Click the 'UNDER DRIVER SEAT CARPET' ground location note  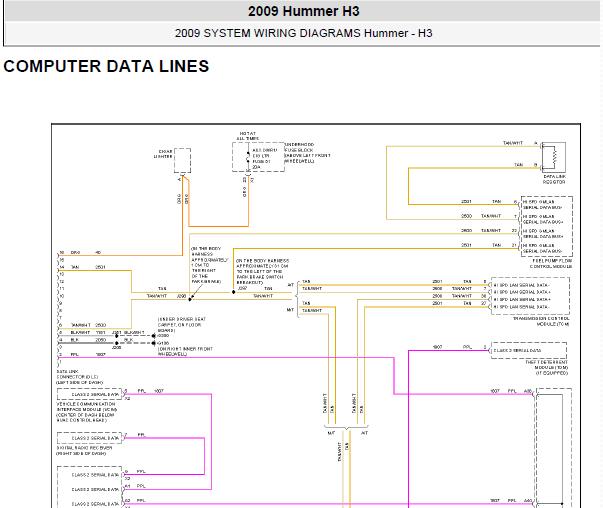point(182,325)
